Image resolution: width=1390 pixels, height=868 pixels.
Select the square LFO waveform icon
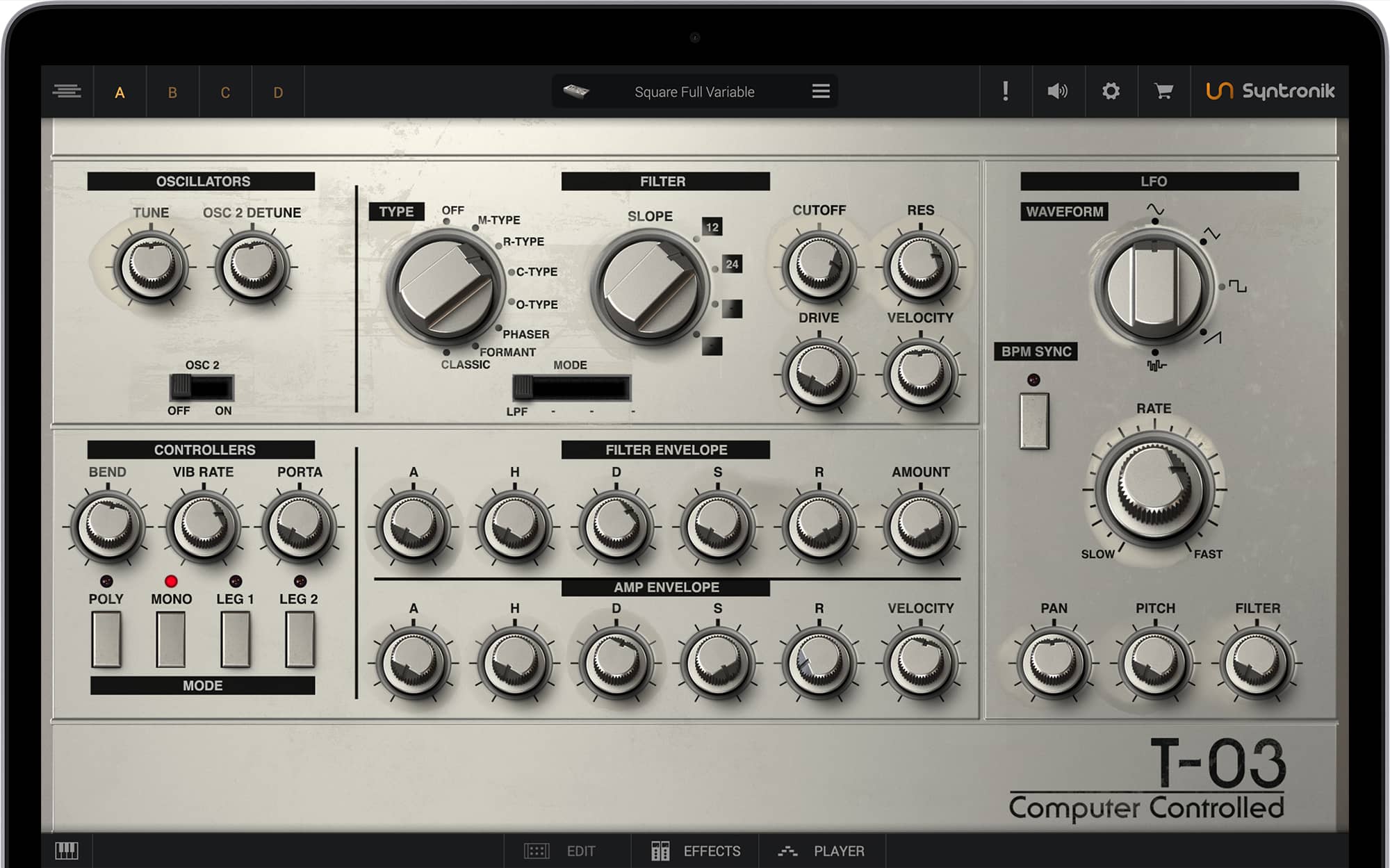1237,286
